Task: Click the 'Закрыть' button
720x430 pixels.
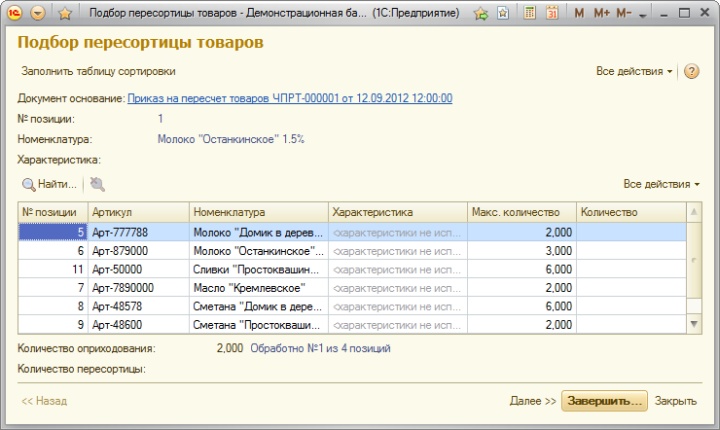Action: coord(675,401)
